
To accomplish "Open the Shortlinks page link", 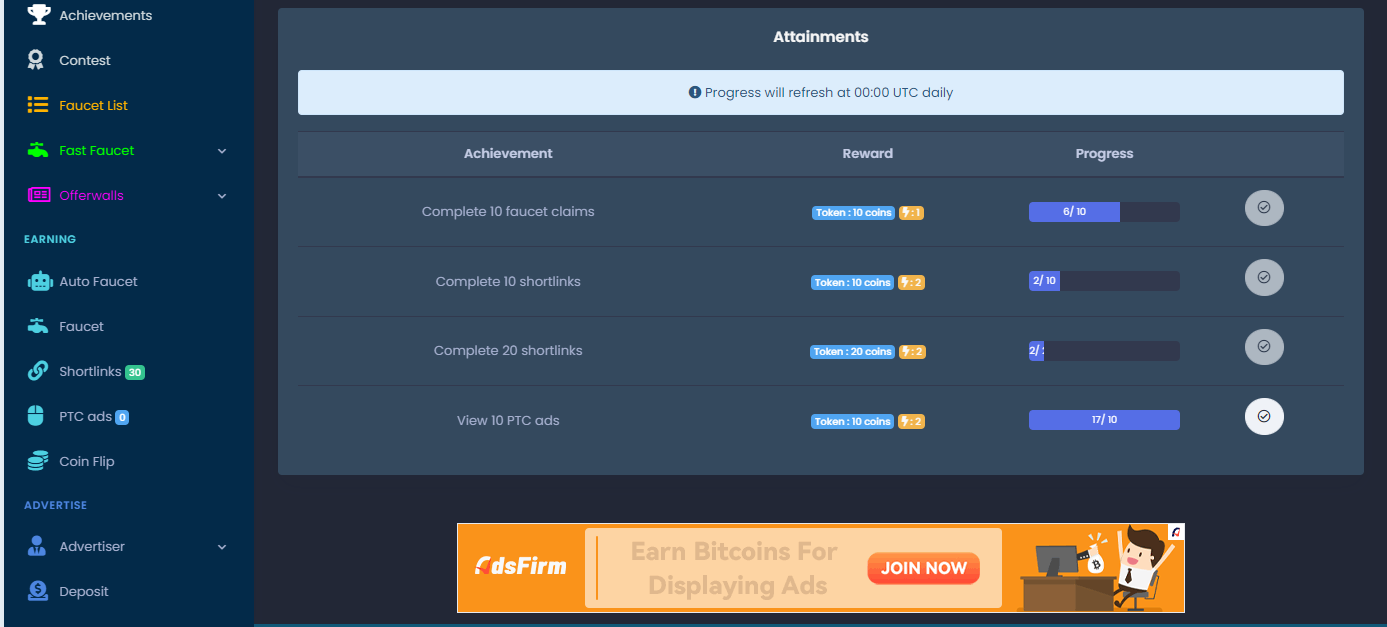I will tap(90, 371).
